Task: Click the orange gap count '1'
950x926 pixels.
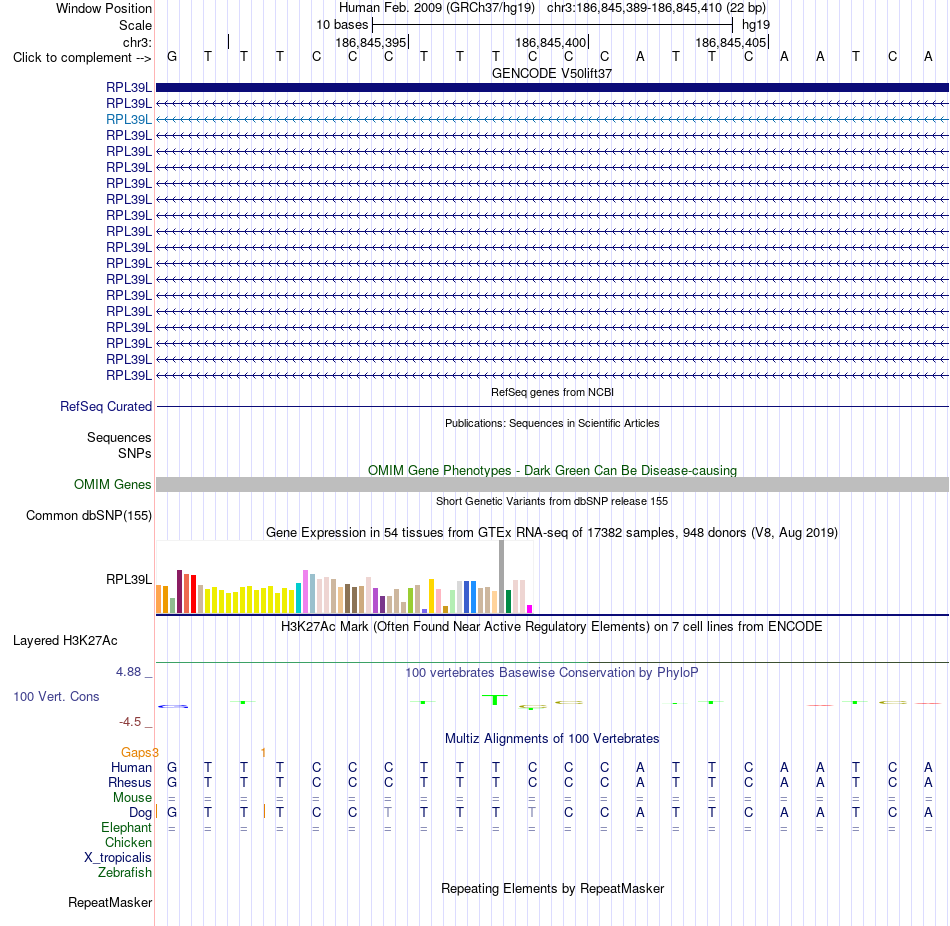Action: (263, 753)
